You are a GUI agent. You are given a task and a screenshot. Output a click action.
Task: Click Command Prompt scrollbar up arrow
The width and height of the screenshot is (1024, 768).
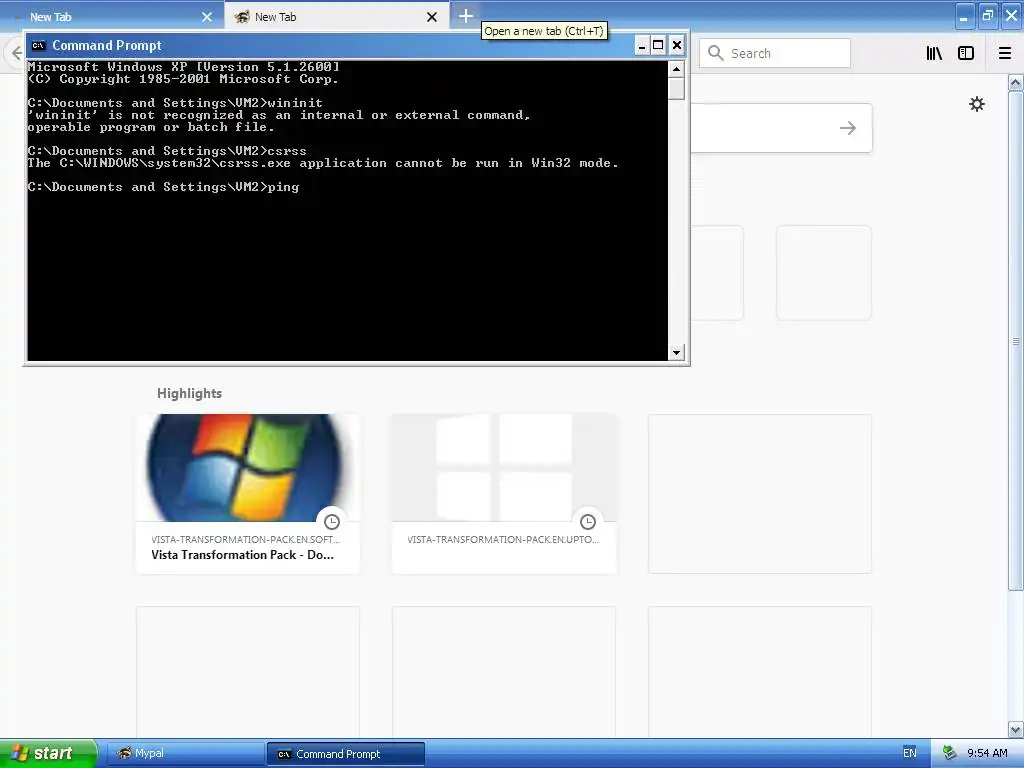click(676, 69)
